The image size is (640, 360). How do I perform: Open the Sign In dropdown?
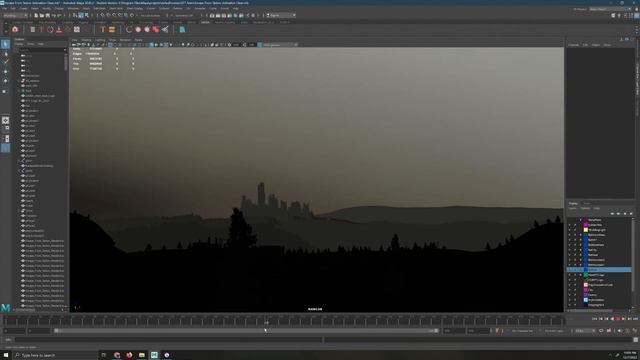(281, 16)
